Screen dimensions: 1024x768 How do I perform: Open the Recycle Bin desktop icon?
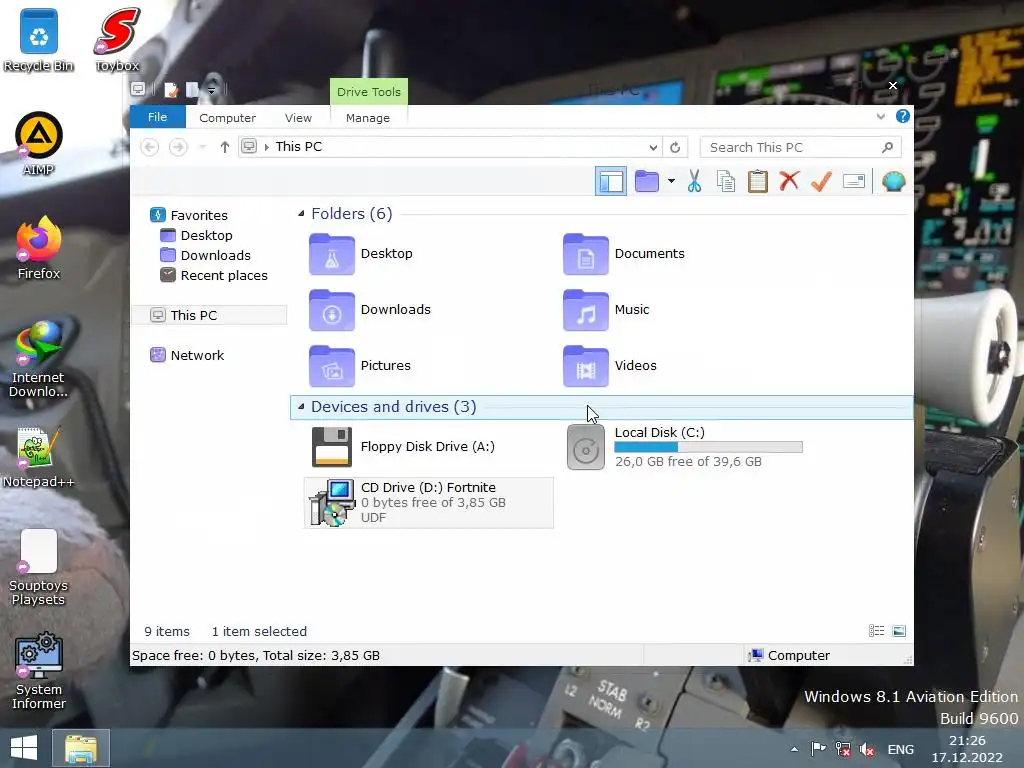[x=39, y=40]
